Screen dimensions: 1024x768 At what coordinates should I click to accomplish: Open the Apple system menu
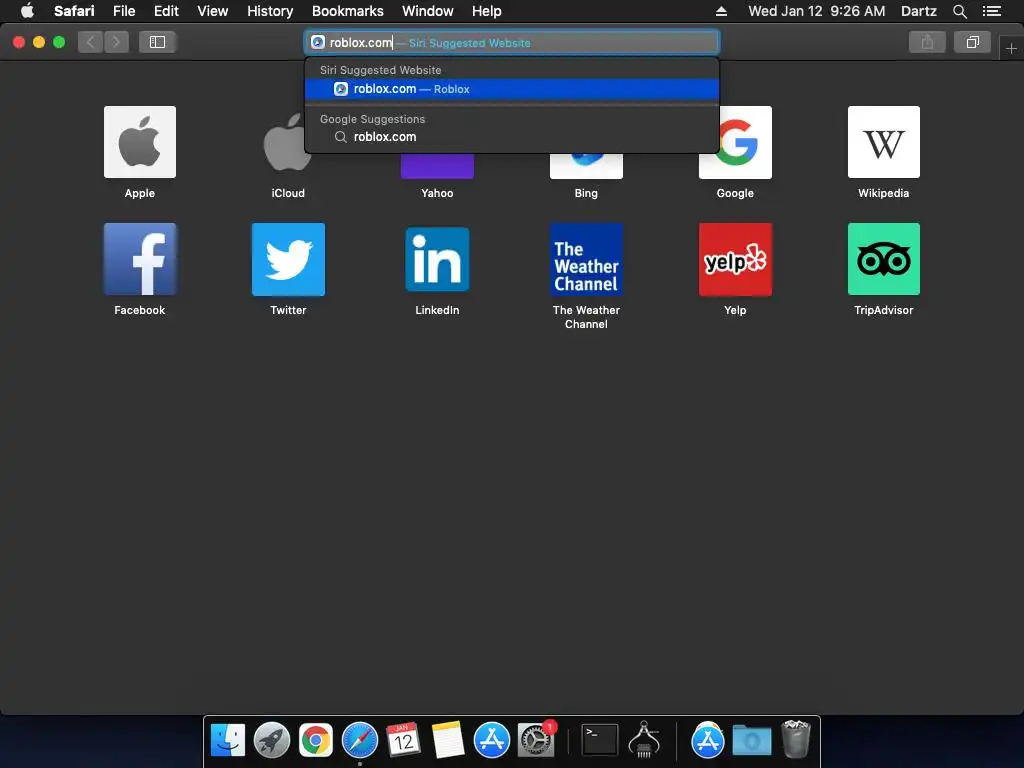click(27, 10)
